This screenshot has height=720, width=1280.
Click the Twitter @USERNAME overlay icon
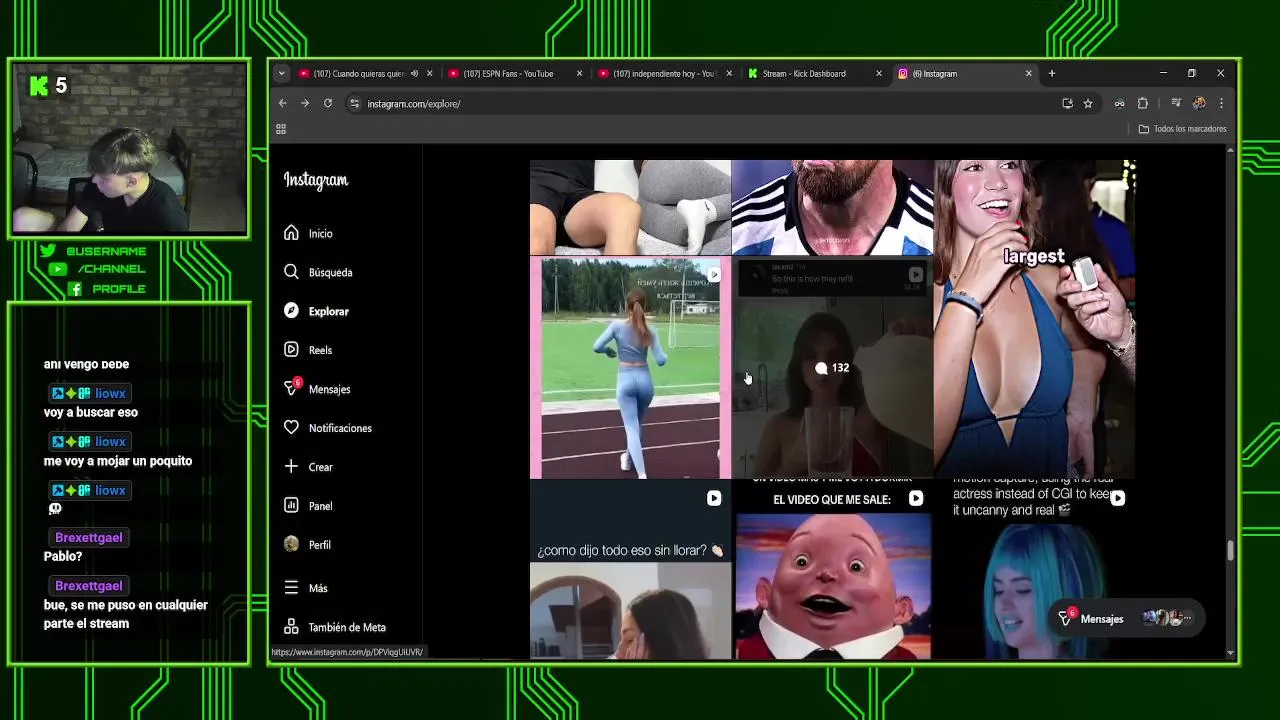tap(48, 251)
